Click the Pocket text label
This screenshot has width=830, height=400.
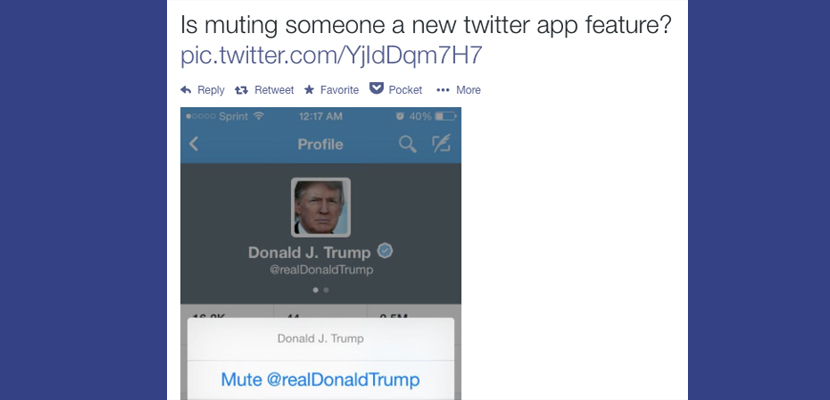(405, 90)
